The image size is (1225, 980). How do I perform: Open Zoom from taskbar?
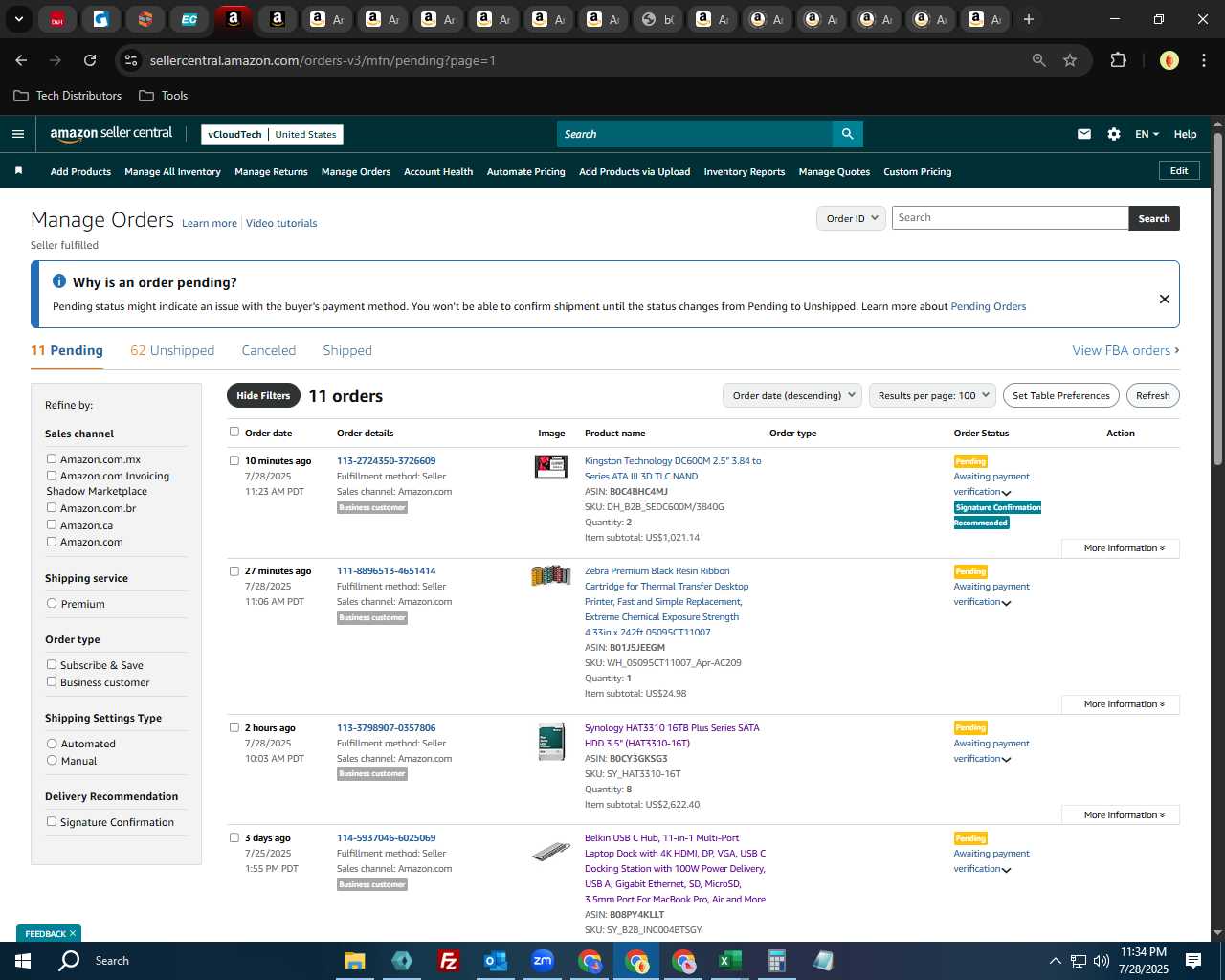(x=543, y=961)
